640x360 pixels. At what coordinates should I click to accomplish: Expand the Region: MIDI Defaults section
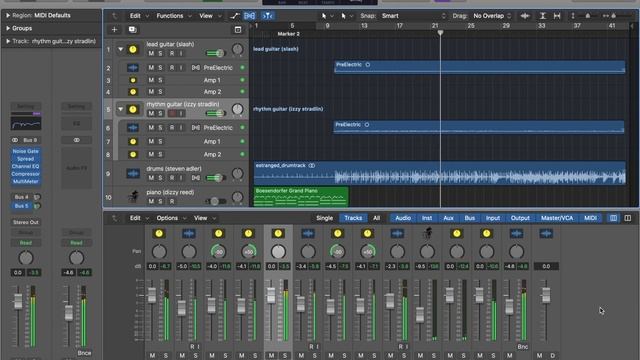tap(8, 16)
